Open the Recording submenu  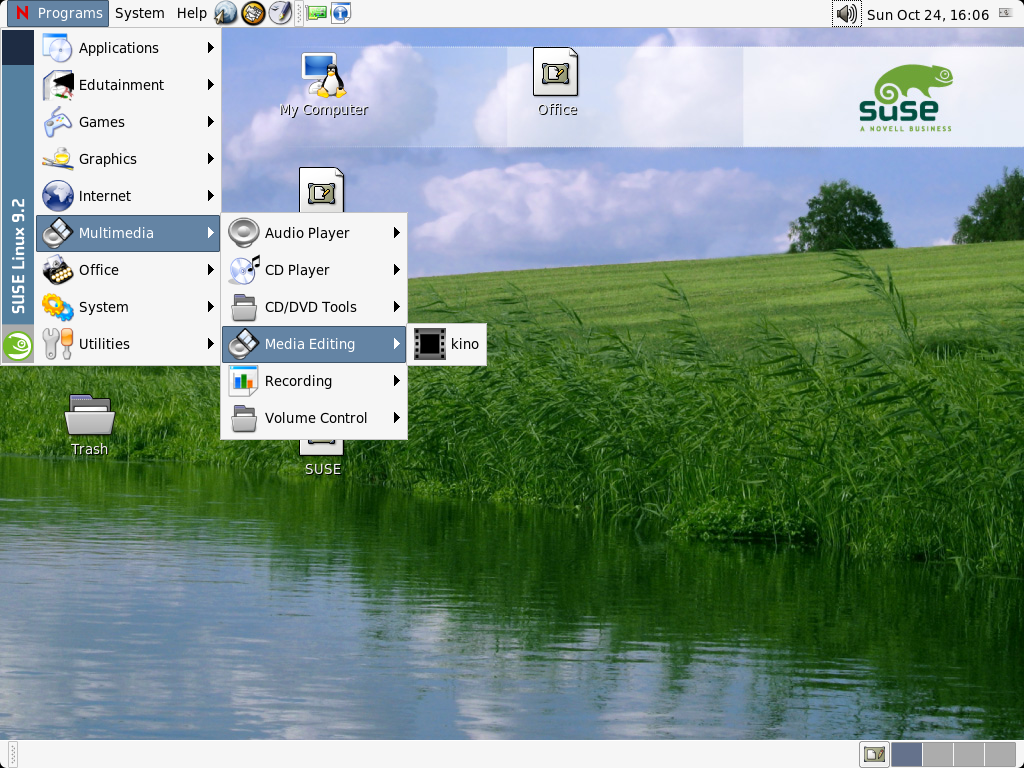(314, 381)
